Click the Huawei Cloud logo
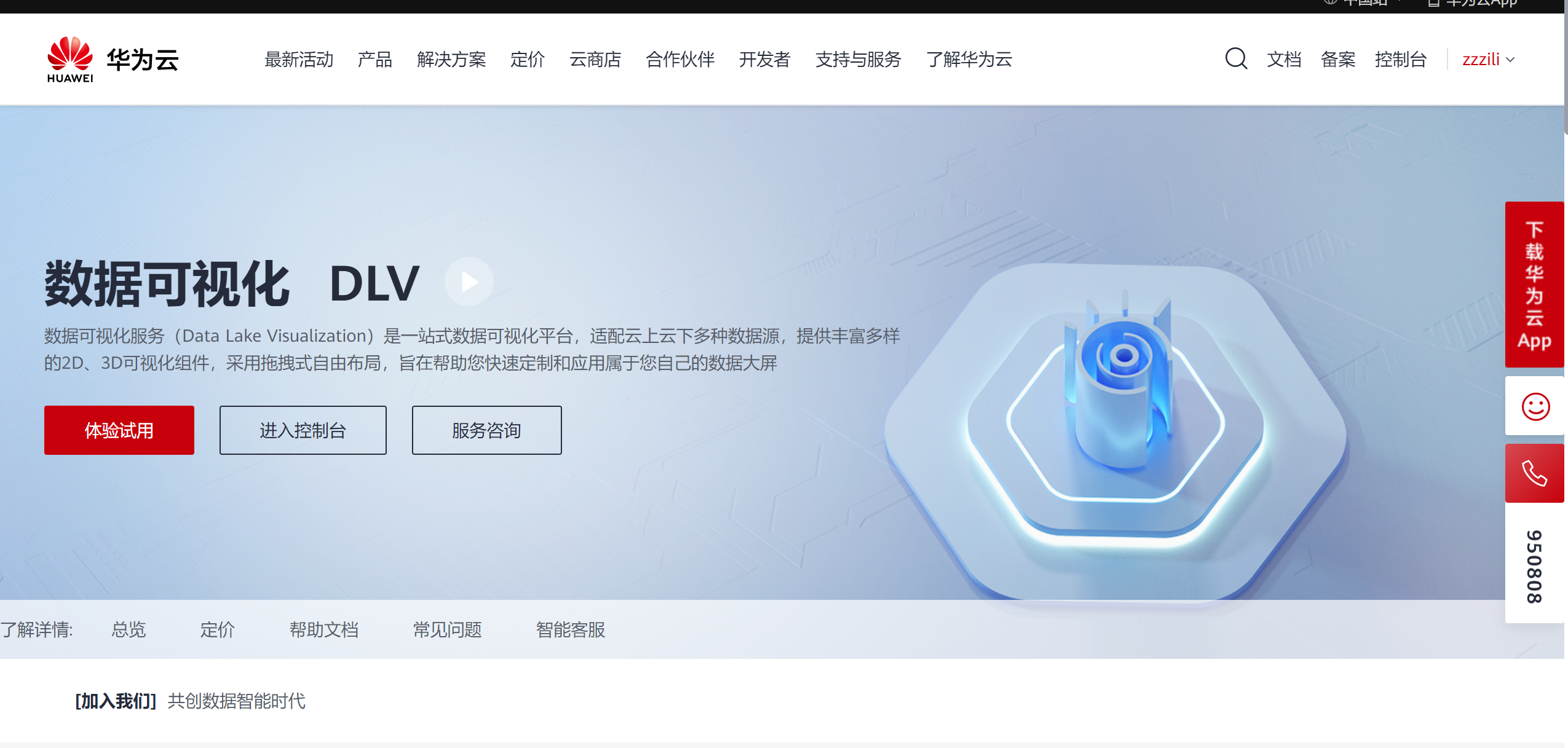The image size is (1568, 748). point(113,60)
